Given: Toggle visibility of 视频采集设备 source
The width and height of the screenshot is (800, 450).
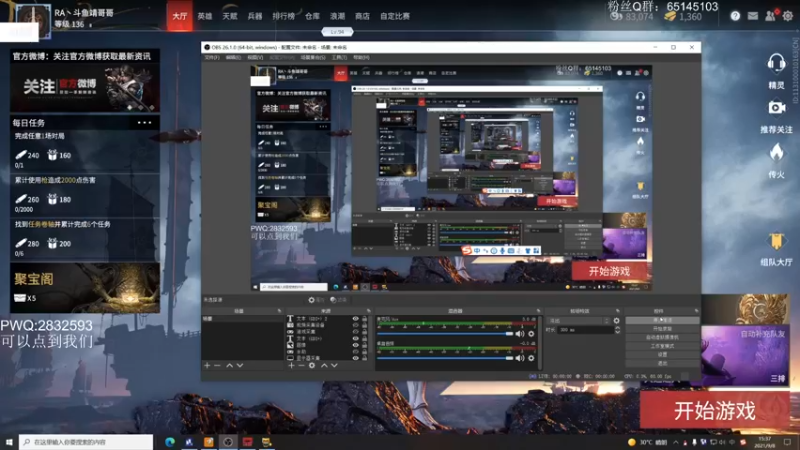Looking at the screenshot, I should (x=356, y=325).
